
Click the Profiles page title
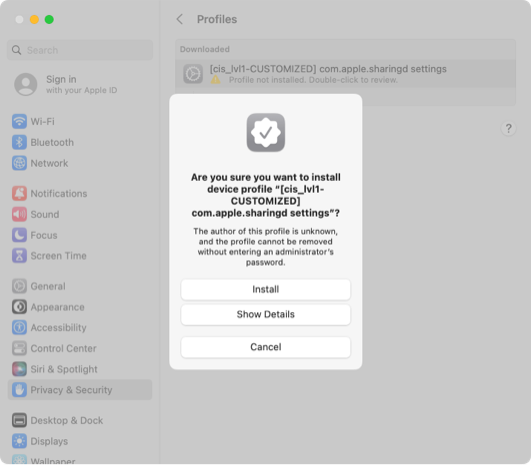click(x=217, y=19)
